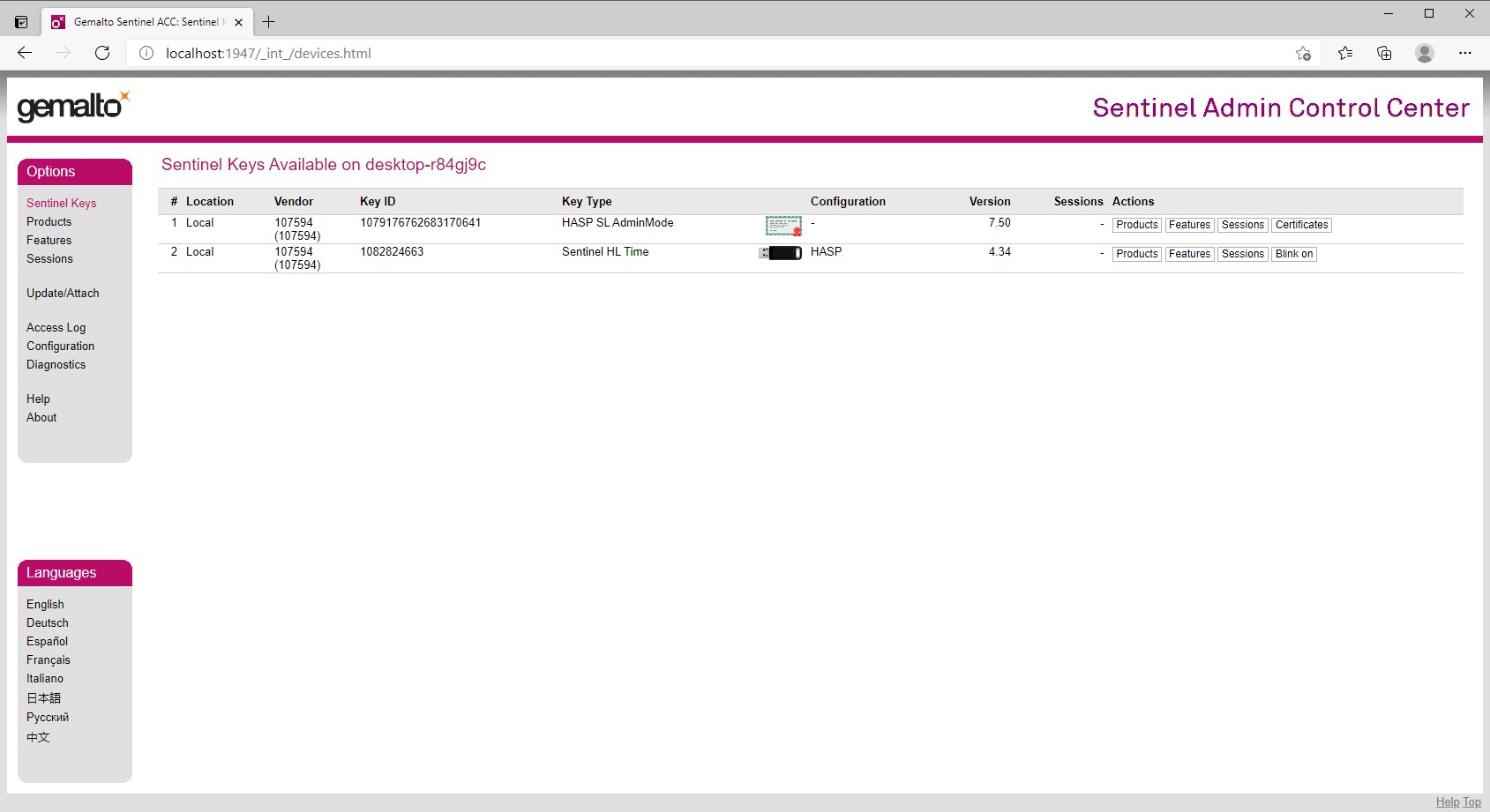
Task: Switch language to 日本語
Action: point(44,697)
